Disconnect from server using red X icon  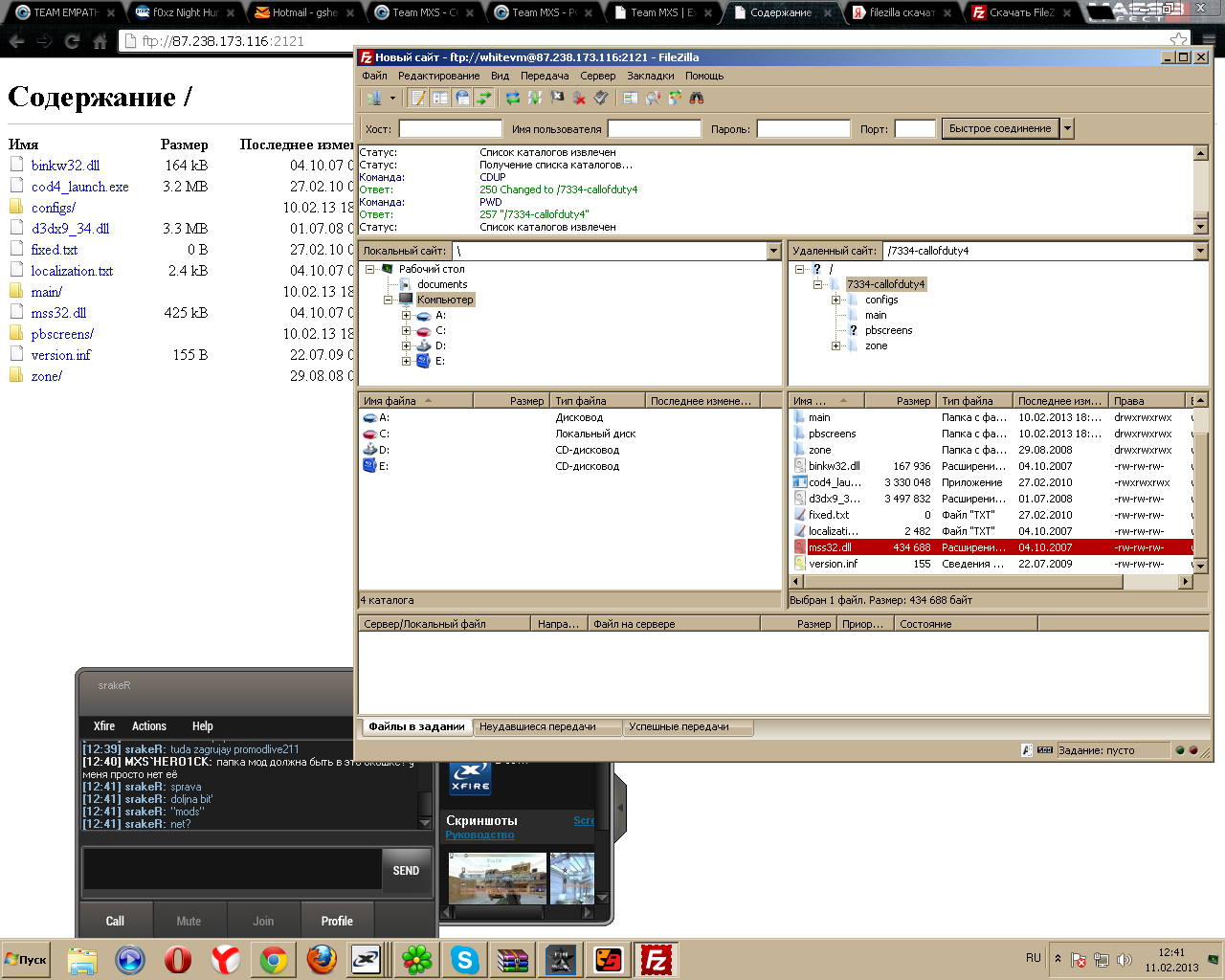click(579, 98)
